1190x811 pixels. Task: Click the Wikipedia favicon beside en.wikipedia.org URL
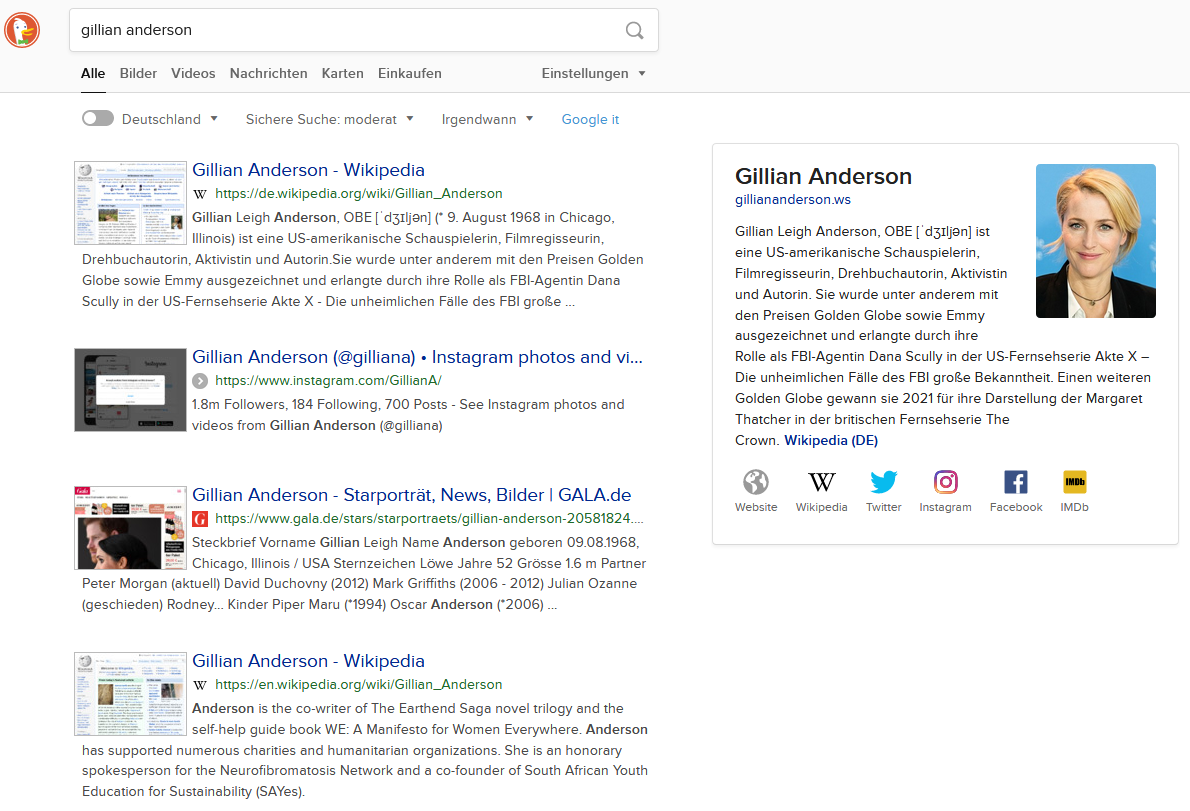pyautogui.click(x=200, y=685)
